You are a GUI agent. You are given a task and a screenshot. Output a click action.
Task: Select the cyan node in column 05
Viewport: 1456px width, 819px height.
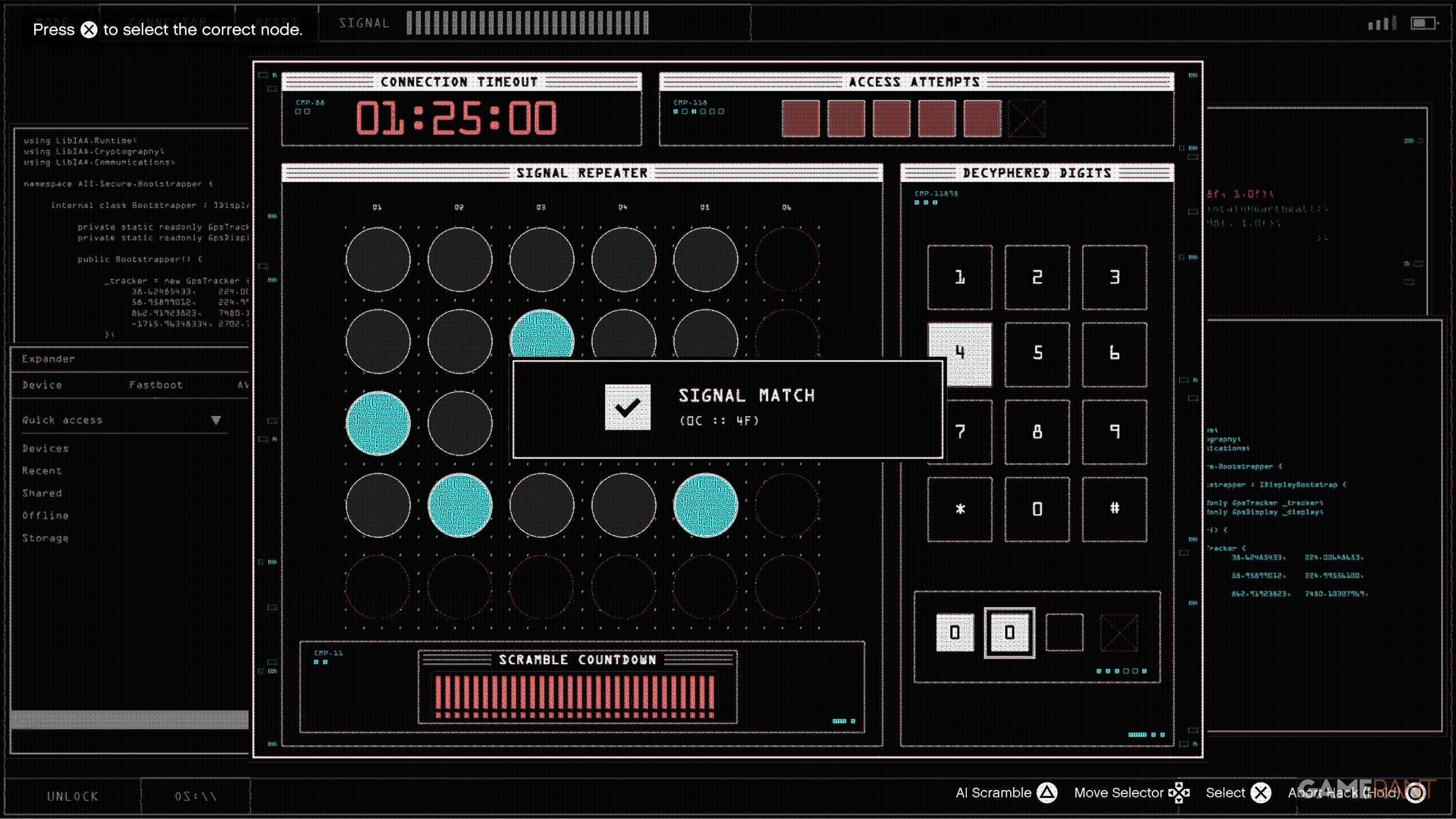(x=705, y=505)
